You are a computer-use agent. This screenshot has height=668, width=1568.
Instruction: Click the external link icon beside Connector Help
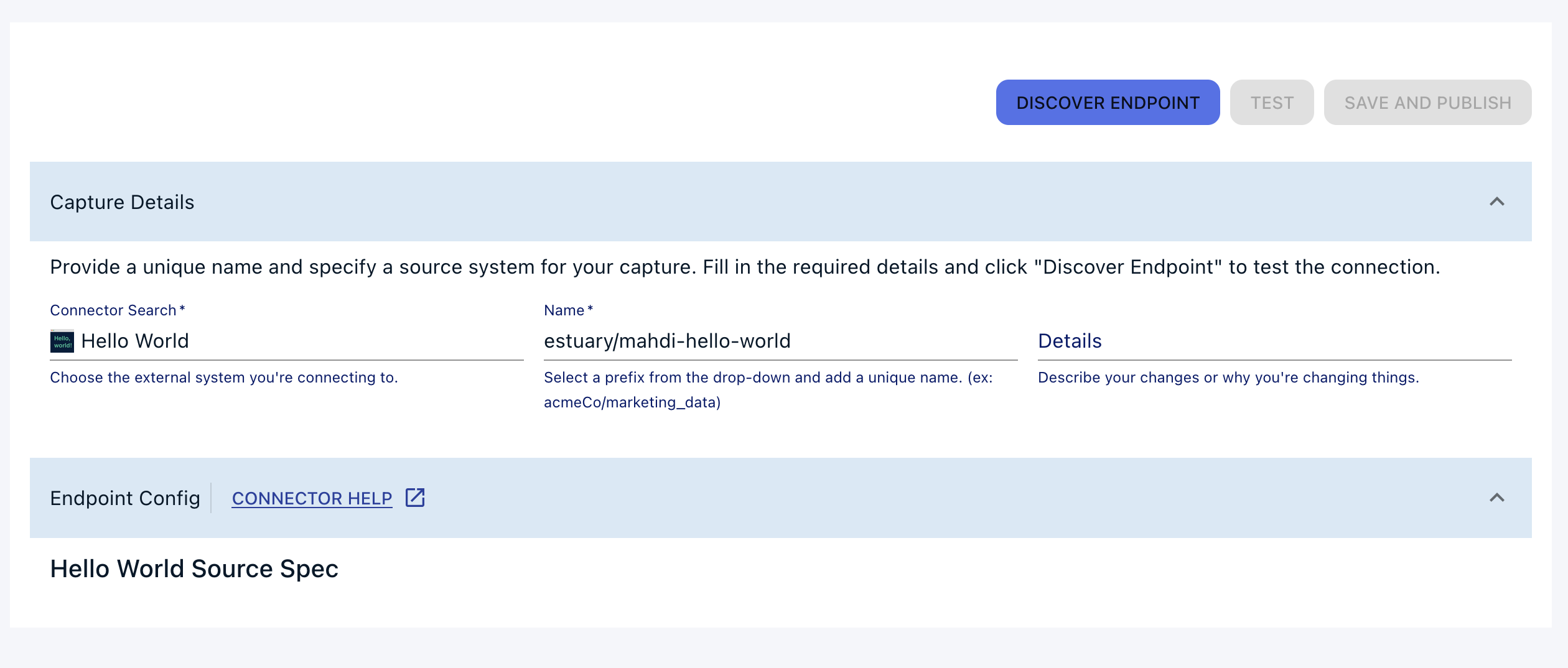pyautogui.click(x=415, y=498)
